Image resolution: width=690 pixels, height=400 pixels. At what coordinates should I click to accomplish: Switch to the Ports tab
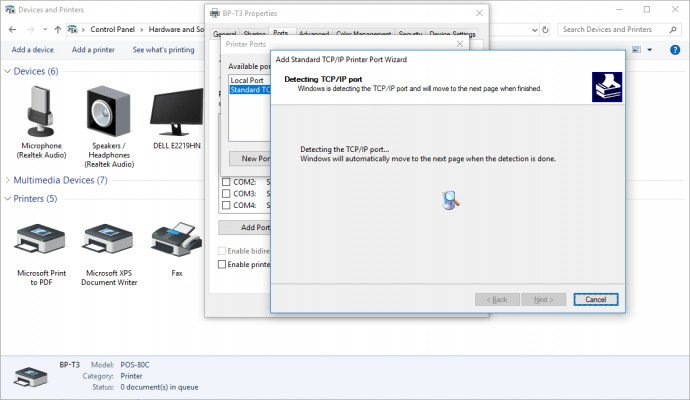pyautogui.click(x=280, y=33)
